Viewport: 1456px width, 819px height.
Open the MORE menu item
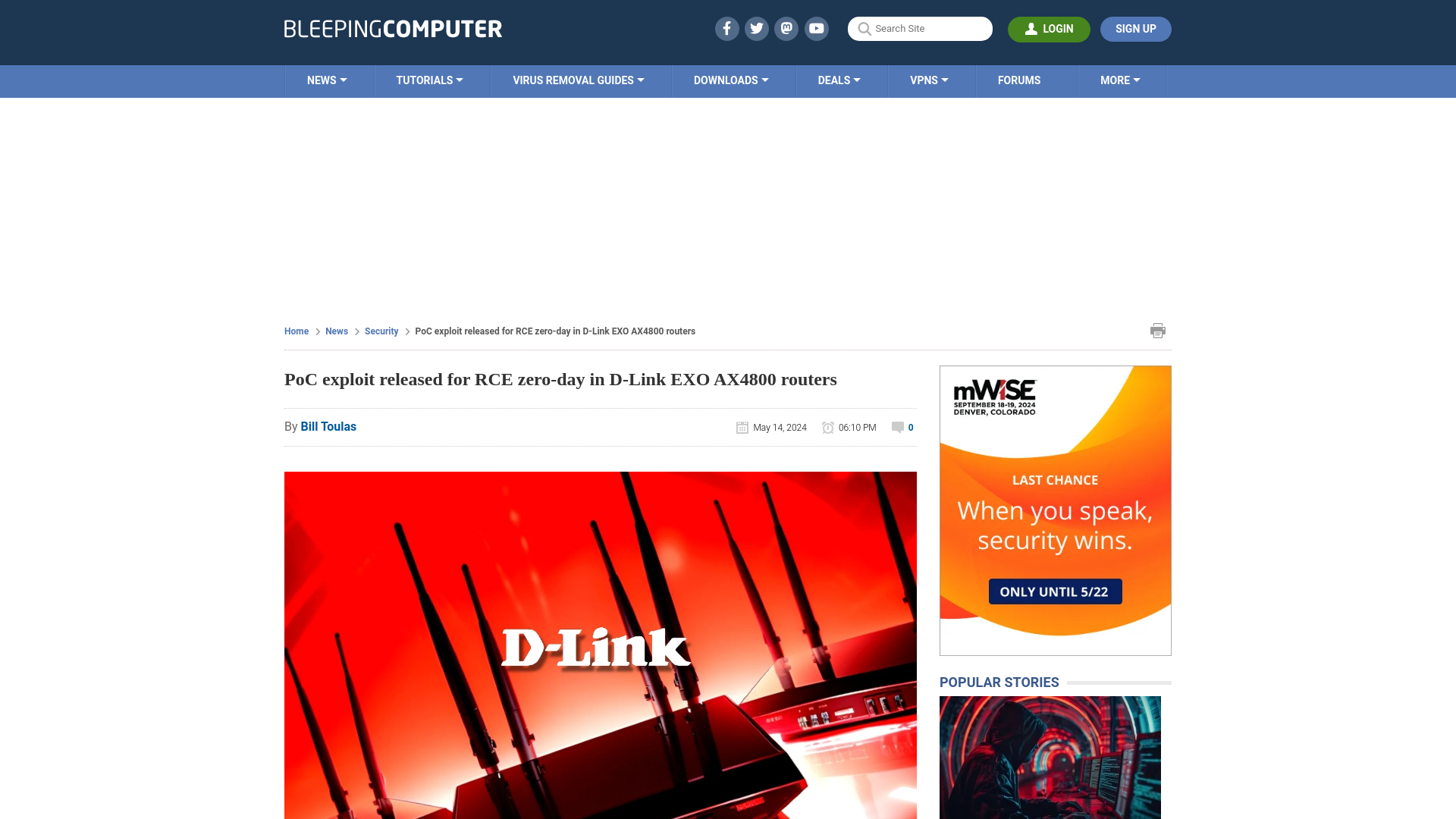(1120, 80)
